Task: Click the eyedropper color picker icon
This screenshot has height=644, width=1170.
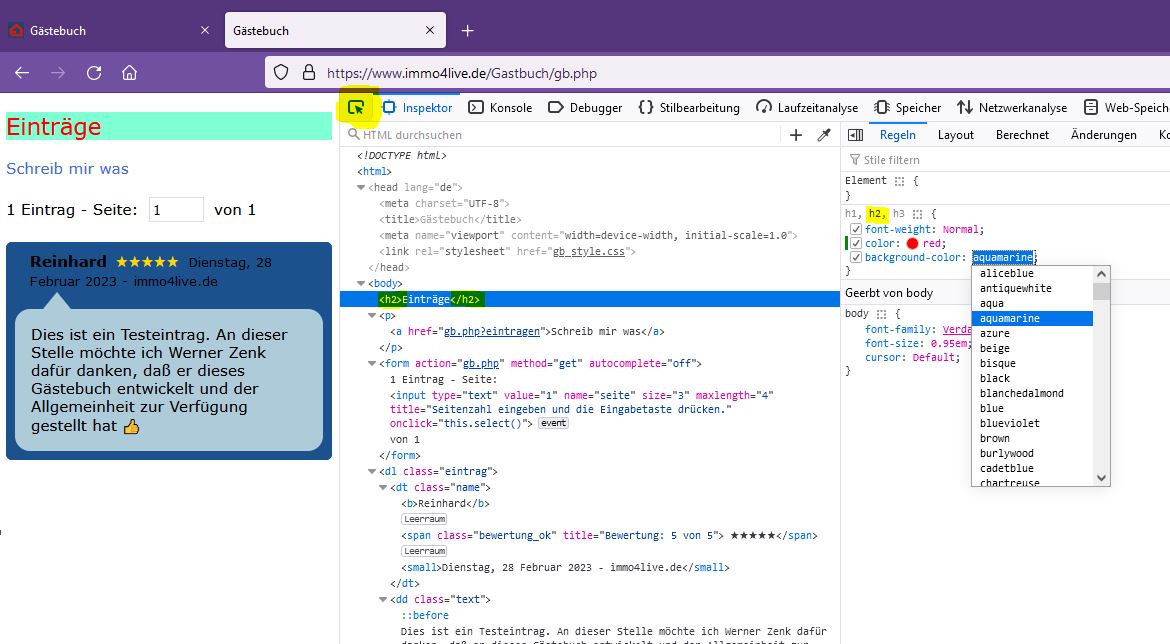Action: [824, 135]
